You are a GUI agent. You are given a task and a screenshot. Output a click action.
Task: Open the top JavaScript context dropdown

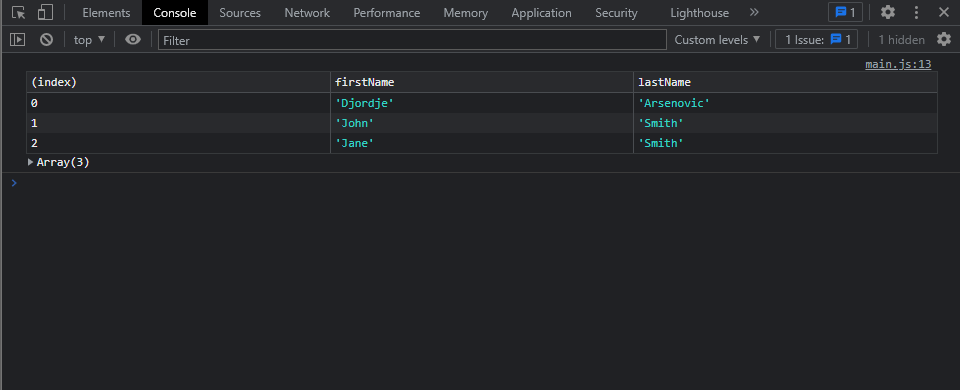click(89, 40)
